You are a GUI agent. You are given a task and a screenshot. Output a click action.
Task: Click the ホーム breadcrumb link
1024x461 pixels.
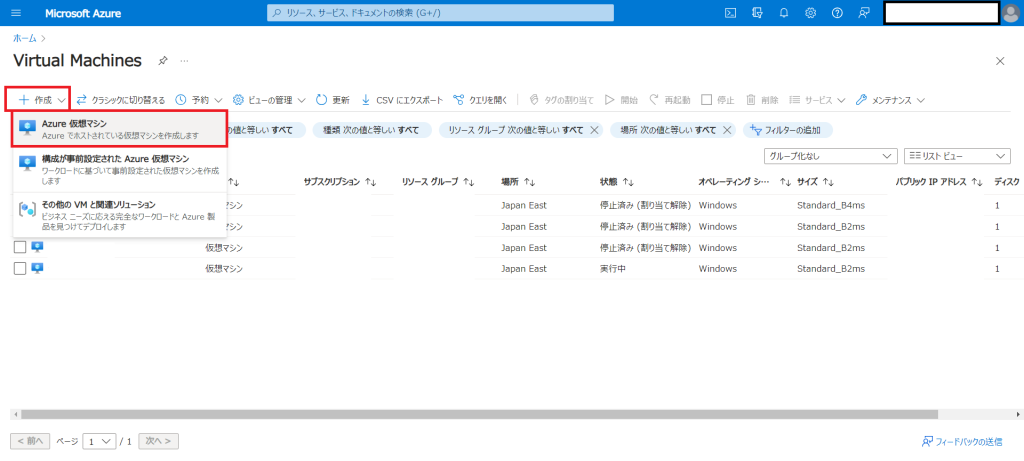25,39
